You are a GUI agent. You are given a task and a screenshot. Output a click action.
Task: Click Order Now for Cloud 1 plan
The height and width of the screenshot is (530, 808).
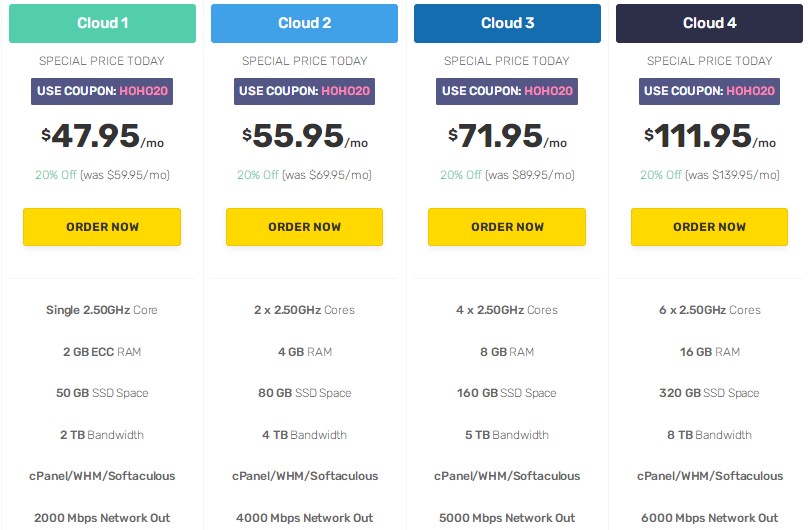(102, 227)
